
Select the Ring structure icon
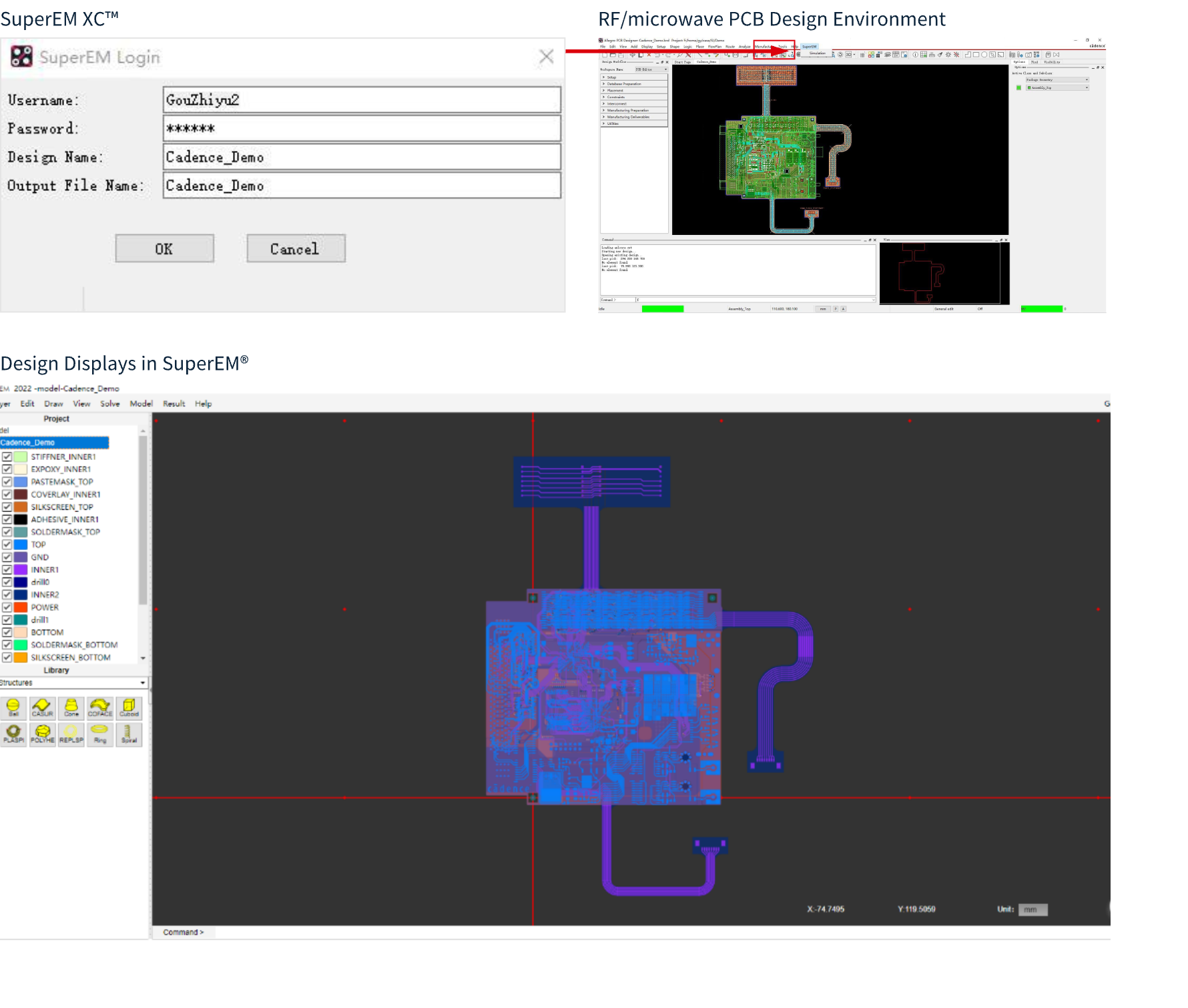pos(100,734)
